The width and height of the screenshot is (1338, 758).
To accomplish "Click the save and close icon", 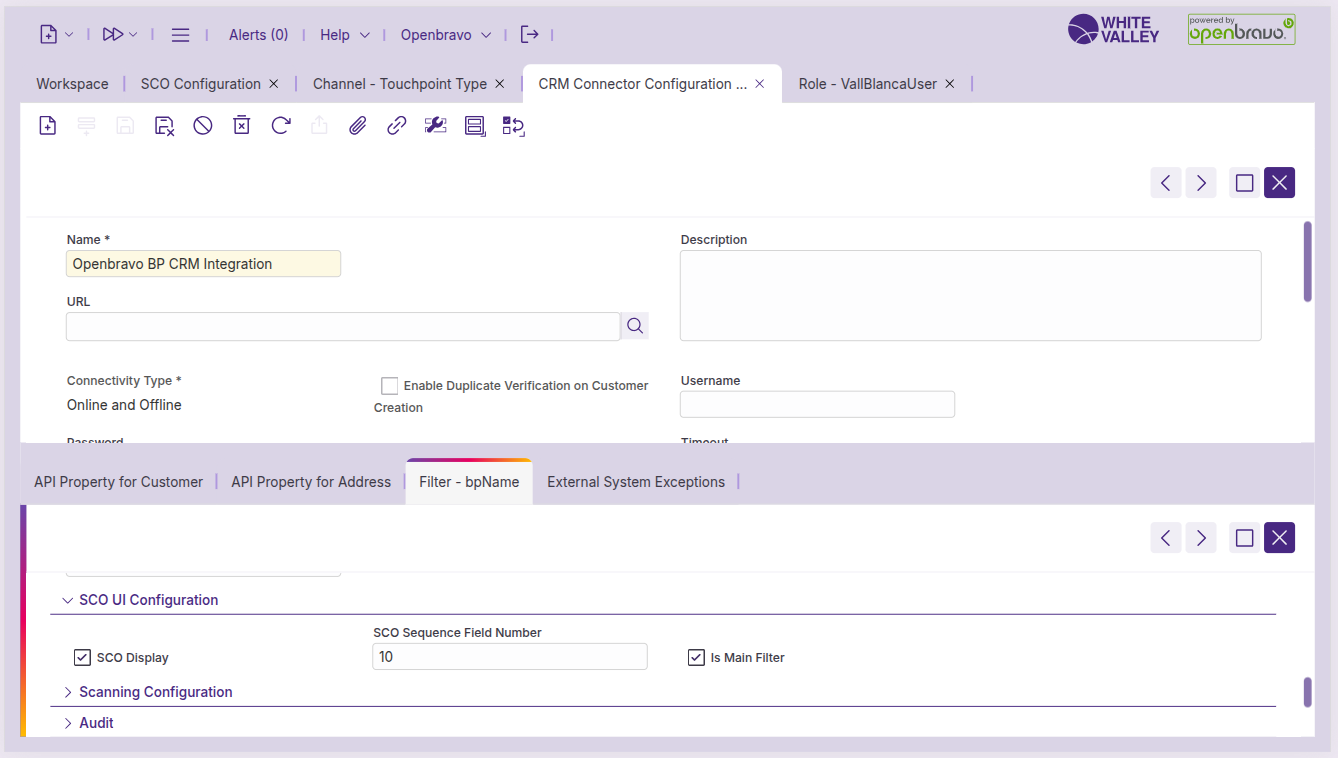I will (x=164, y=125).
